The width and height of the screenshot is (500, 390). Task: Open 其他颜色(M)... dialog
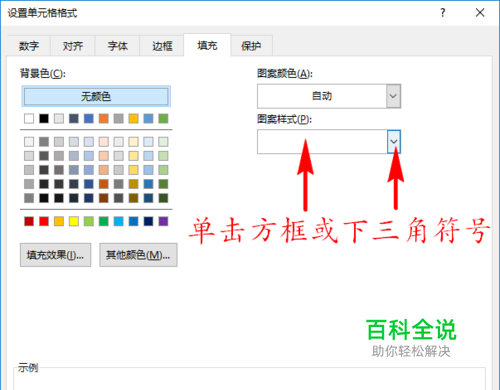[x=138, y=255]
